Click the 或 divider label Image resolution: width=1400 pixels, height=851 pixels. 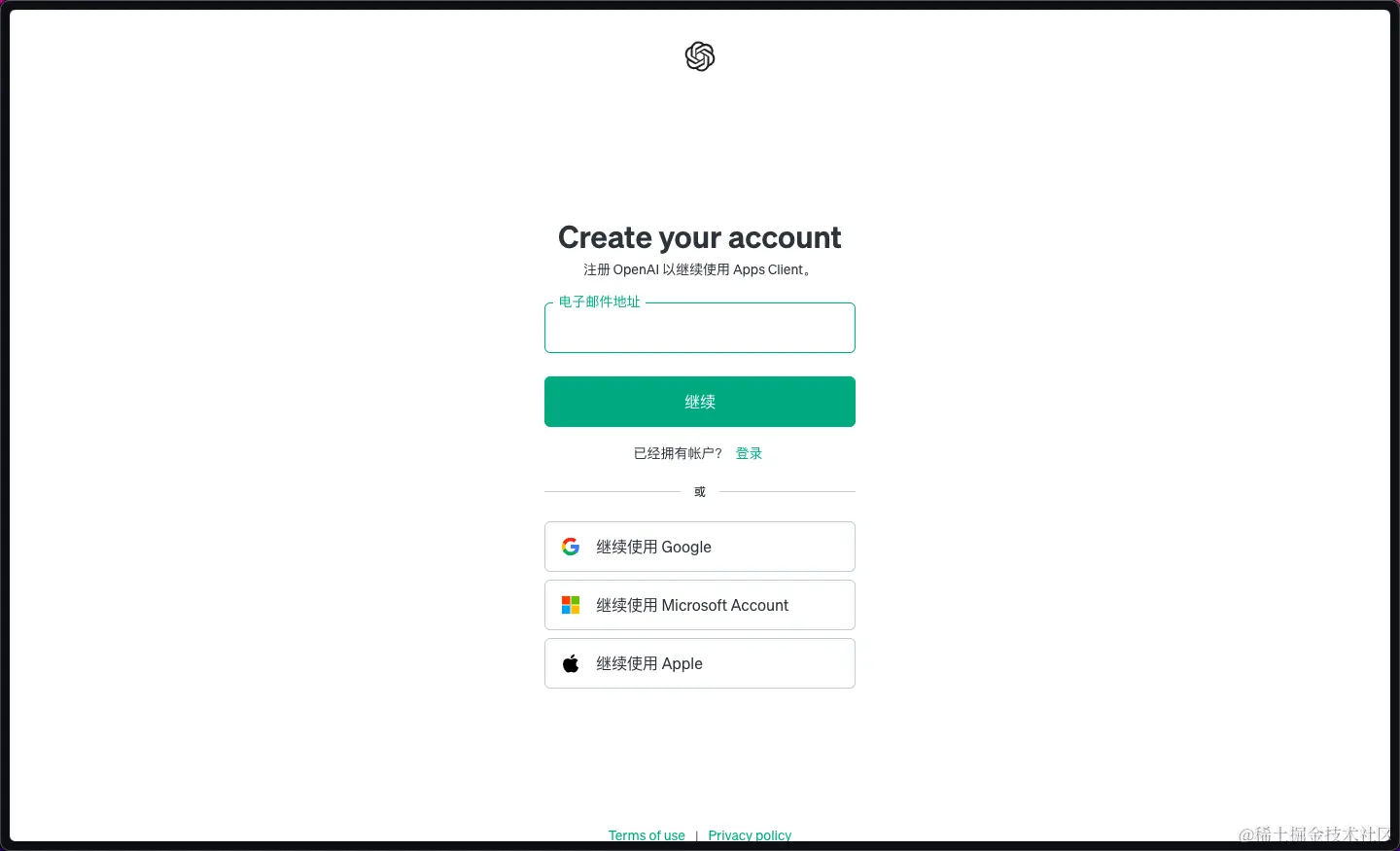tap(700, 492)
